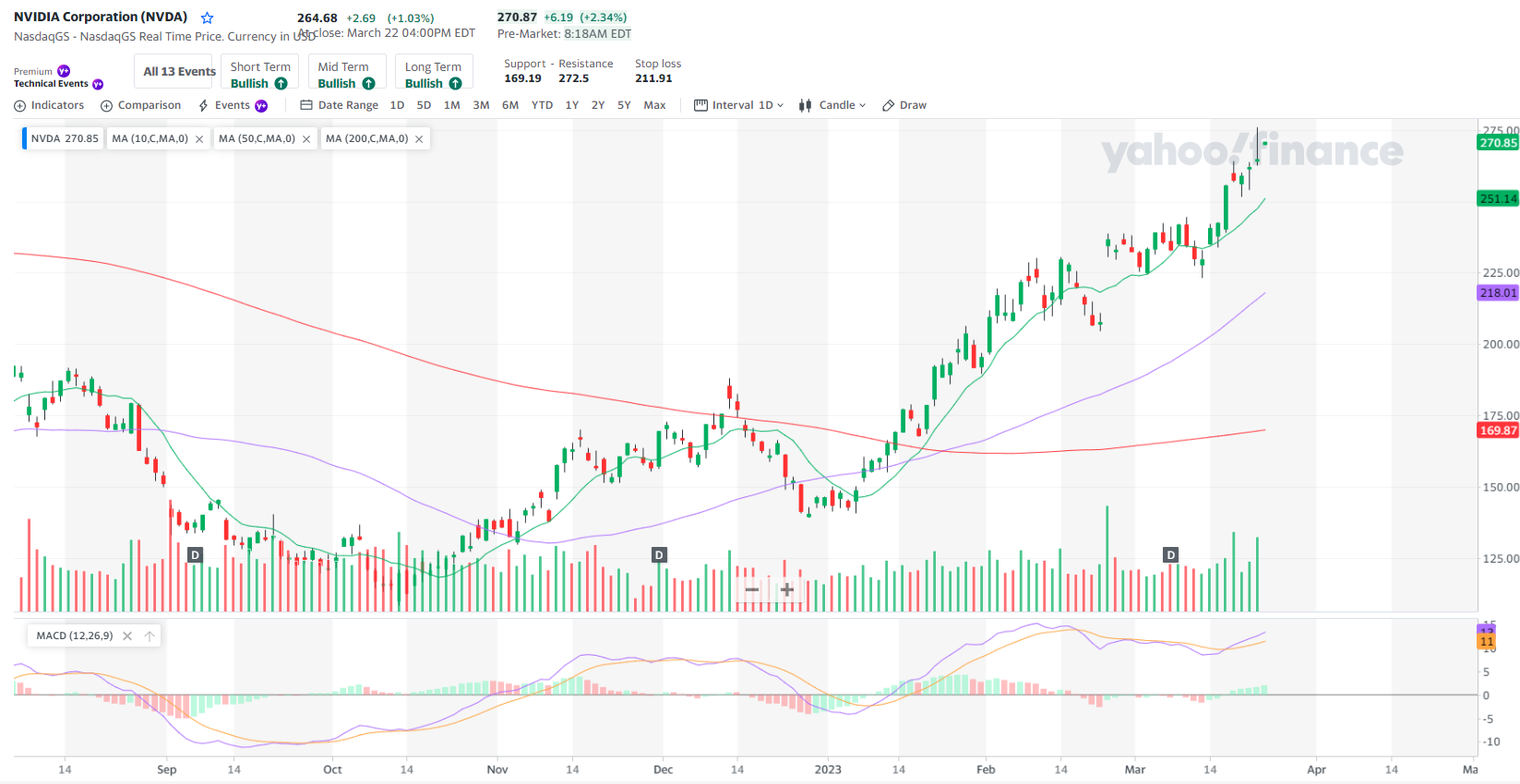Click the pre-market price 270.87
1520x784 pixels.
pos(517,17)
